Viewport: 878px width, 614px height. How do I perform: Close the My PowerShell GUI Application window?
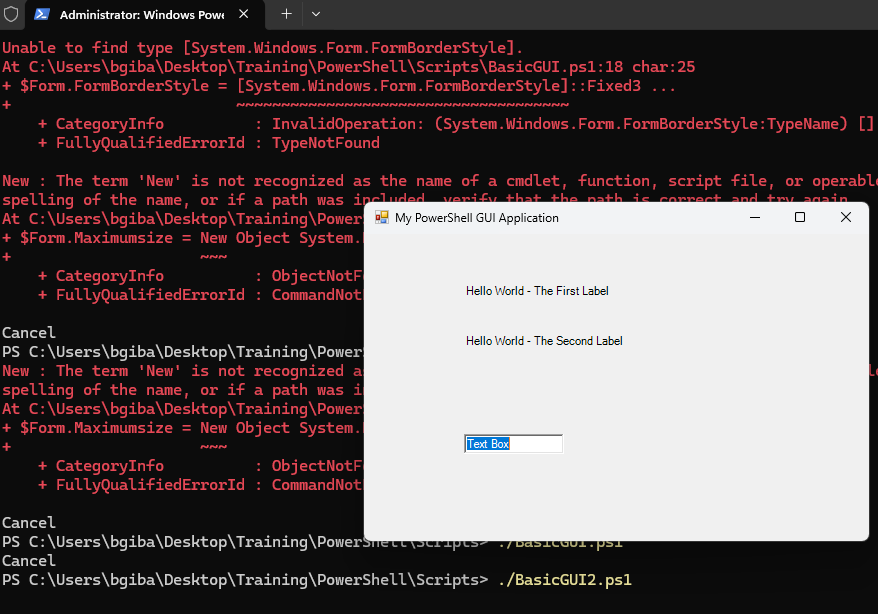845,217
